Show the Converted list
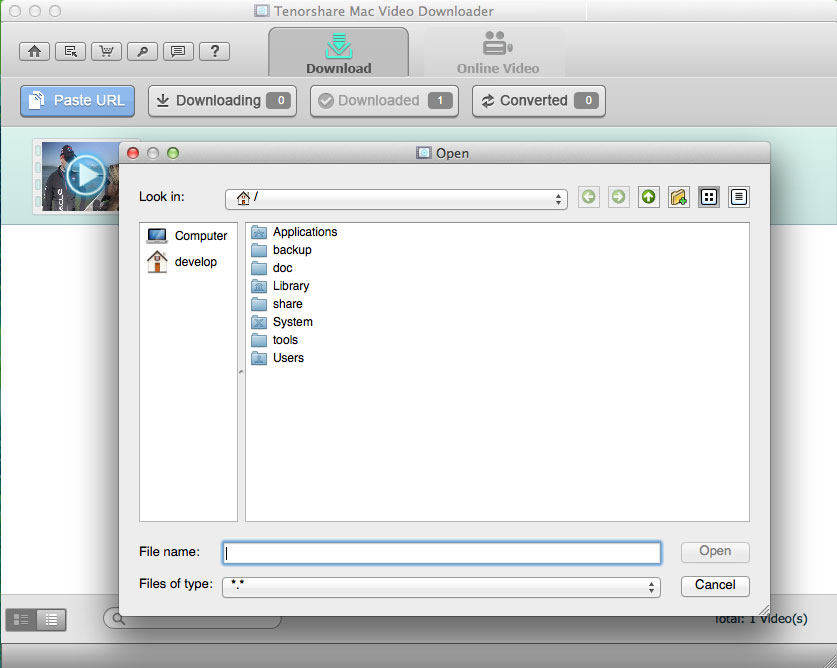Image resolution: width=837 pixels, height=668 pixels. 539,101
